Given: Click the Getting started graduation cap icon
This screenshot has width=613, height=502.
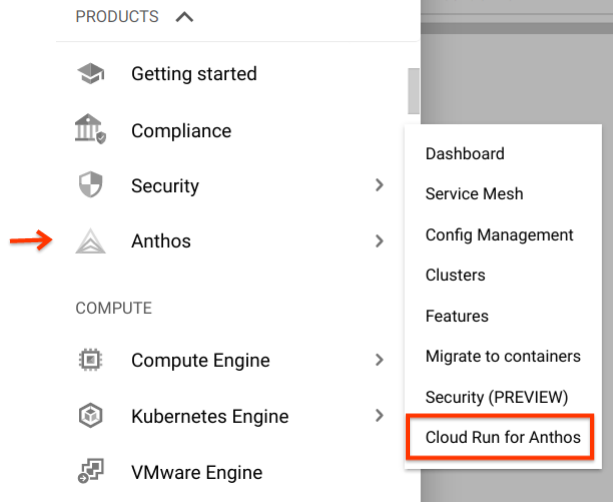Looking at the screenshot, I should [x=90, y=74].
